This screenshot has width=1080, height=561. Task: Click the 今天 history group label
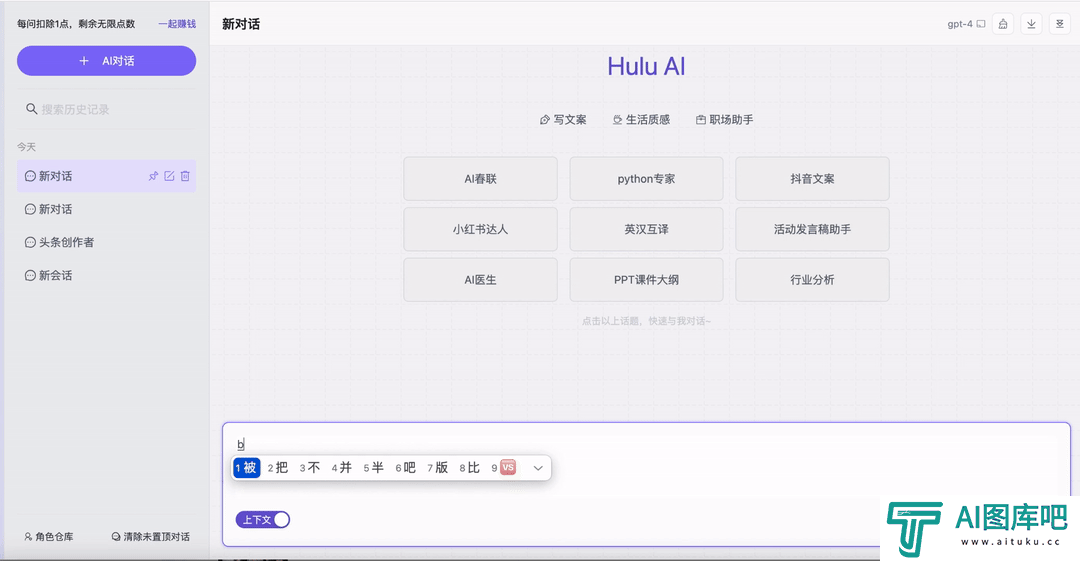tap(26, 147)
